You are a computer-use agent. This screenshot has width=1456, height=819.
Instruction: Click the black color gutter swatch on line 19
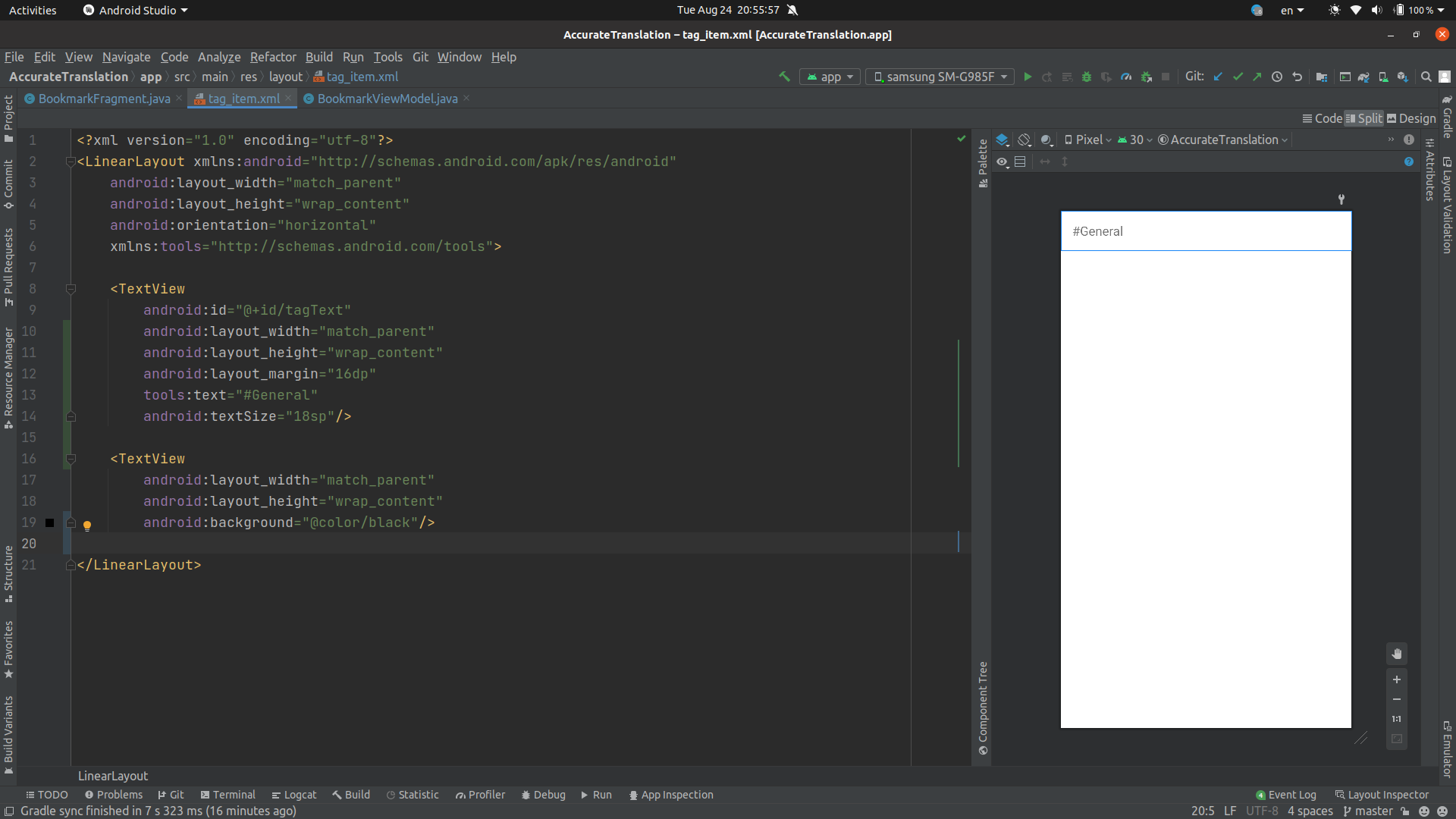coord(50,522)
